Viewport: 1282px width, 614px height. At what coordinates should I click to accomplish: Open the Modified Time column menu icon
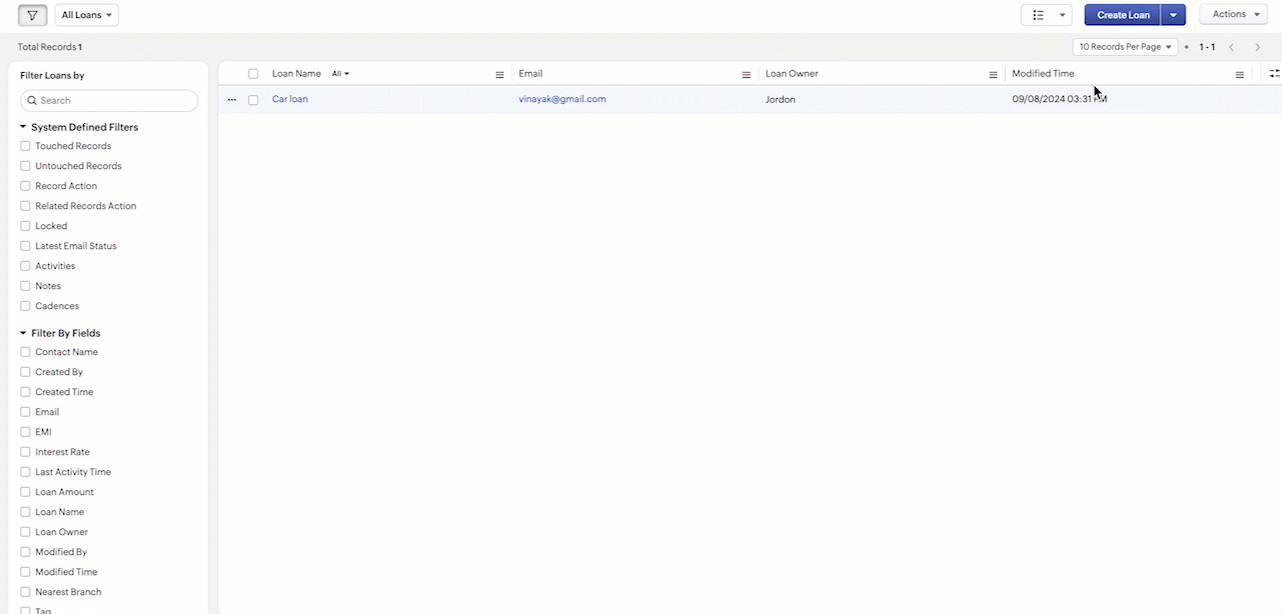tap(1240, 75)
